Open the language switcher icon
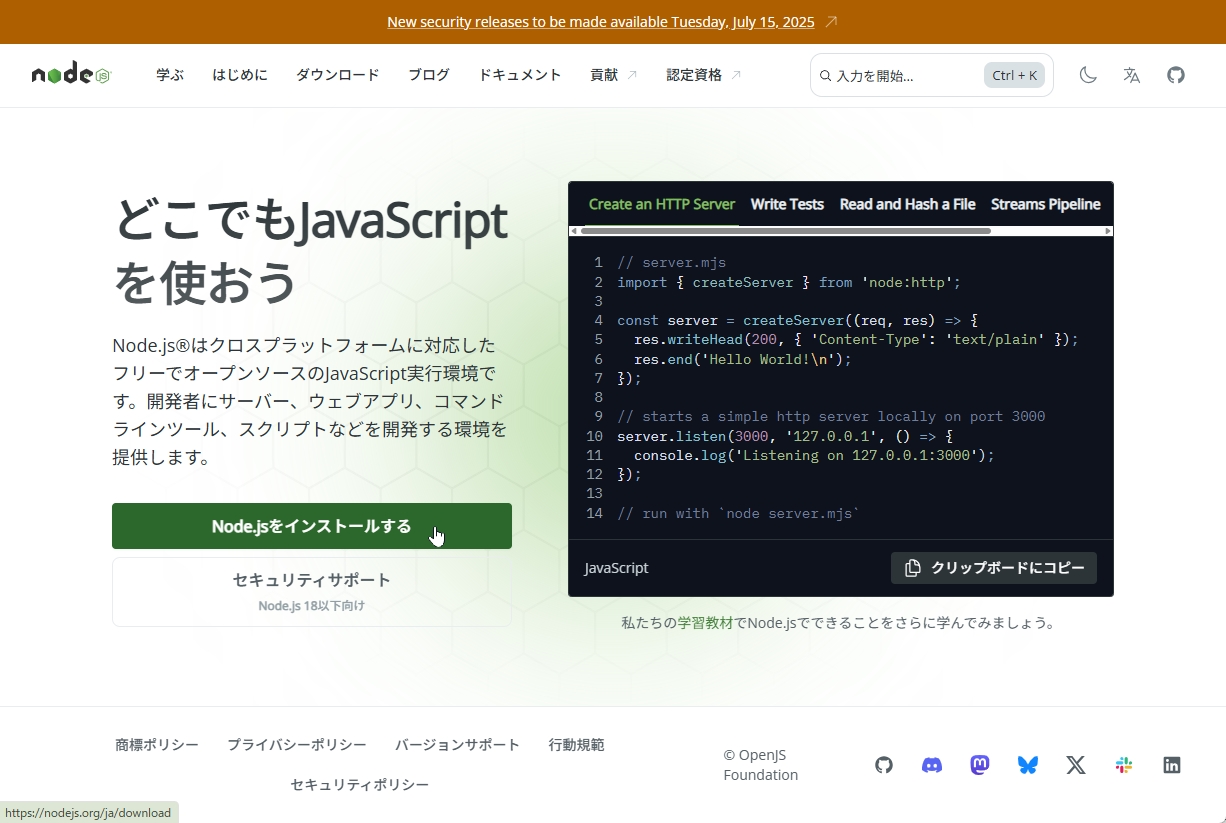1226x823 pixels. (x=1131, y=75)
